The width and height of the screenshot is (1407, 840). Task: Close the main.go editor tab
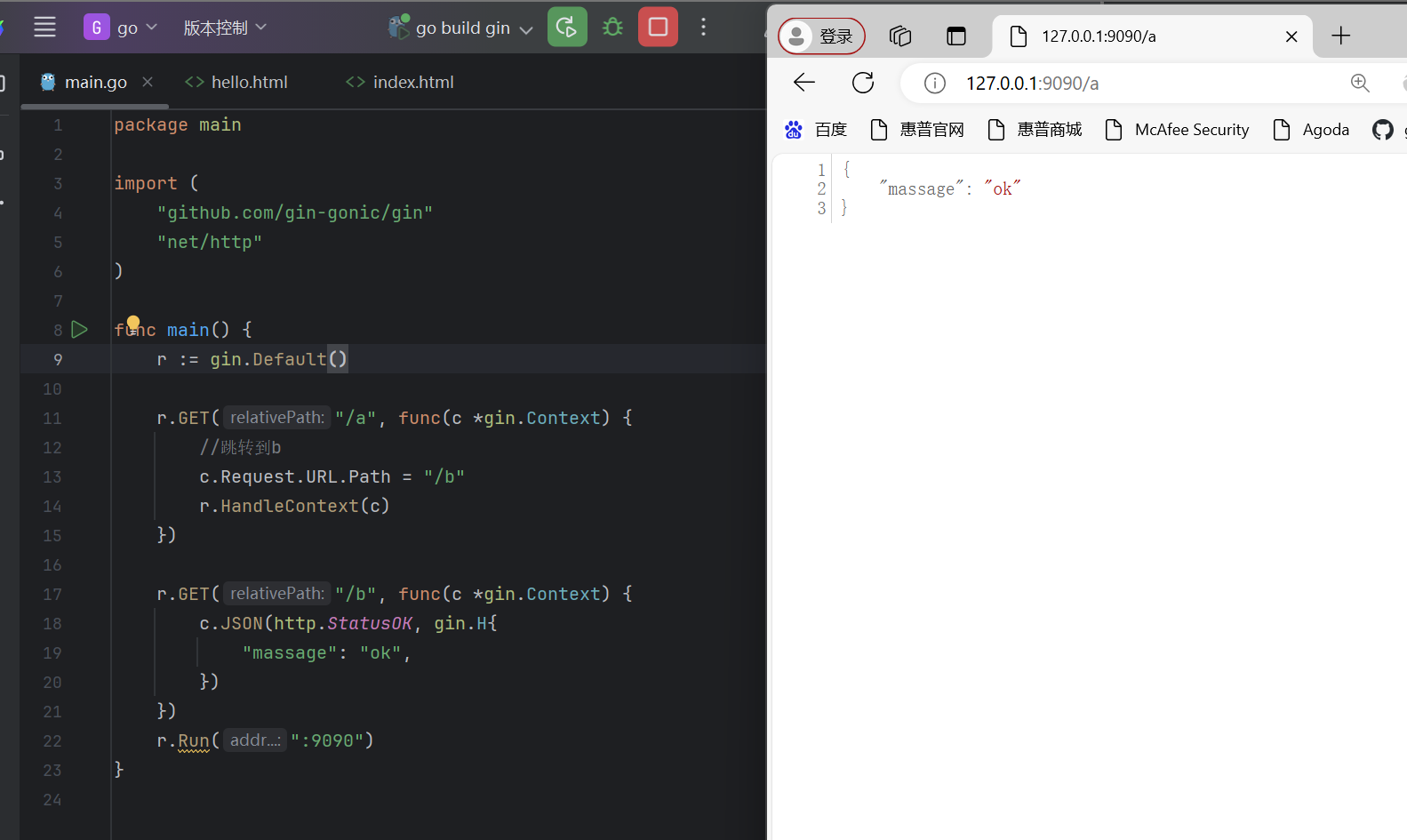pos(148,82)
